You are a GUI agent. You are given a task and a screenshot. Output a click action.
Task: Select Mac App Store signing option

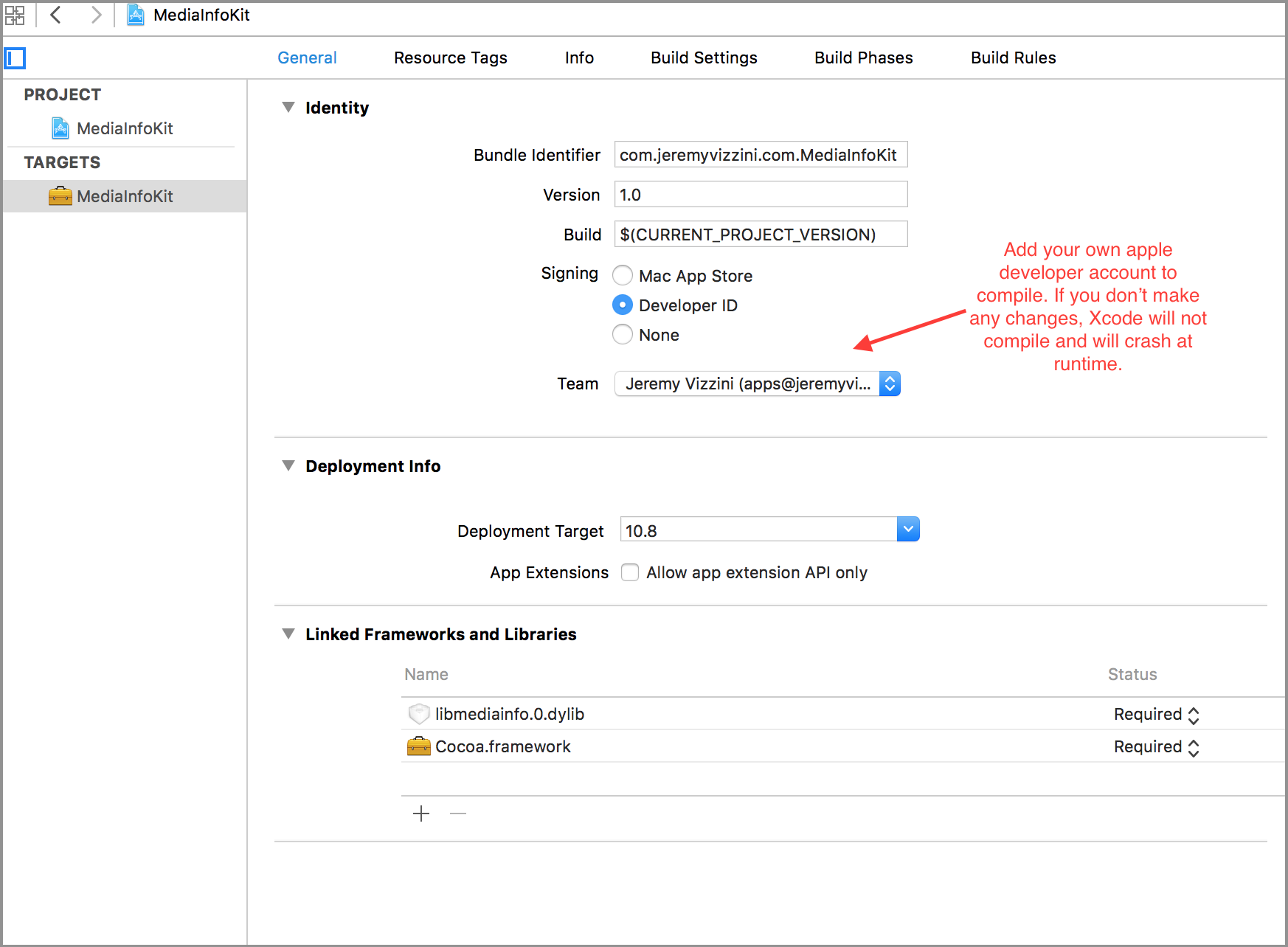click(623, 276)
